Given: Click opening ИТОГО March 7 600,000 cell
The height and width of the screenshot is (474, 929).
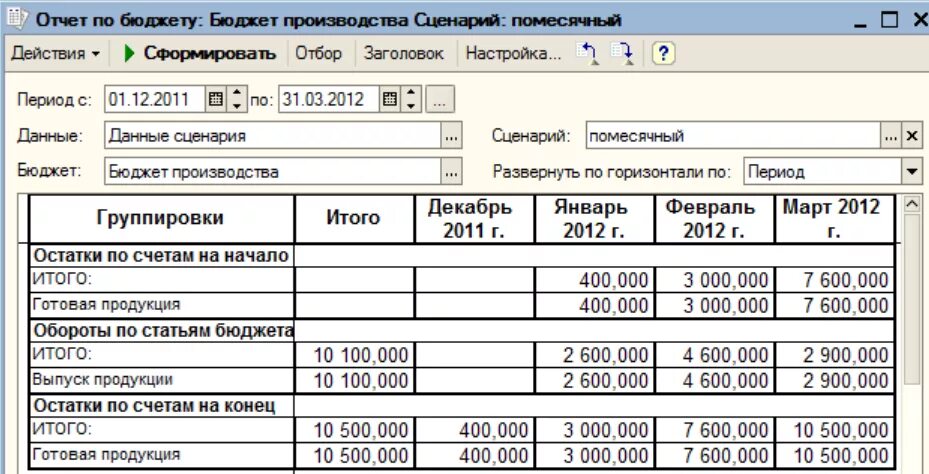Looking at the screenshot, I should coord(834,279).
